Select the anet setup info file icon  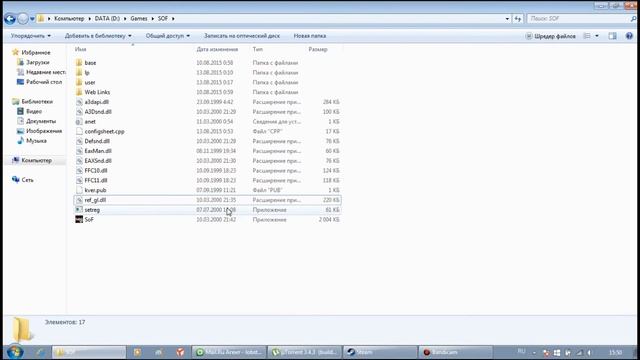point(79,122)
